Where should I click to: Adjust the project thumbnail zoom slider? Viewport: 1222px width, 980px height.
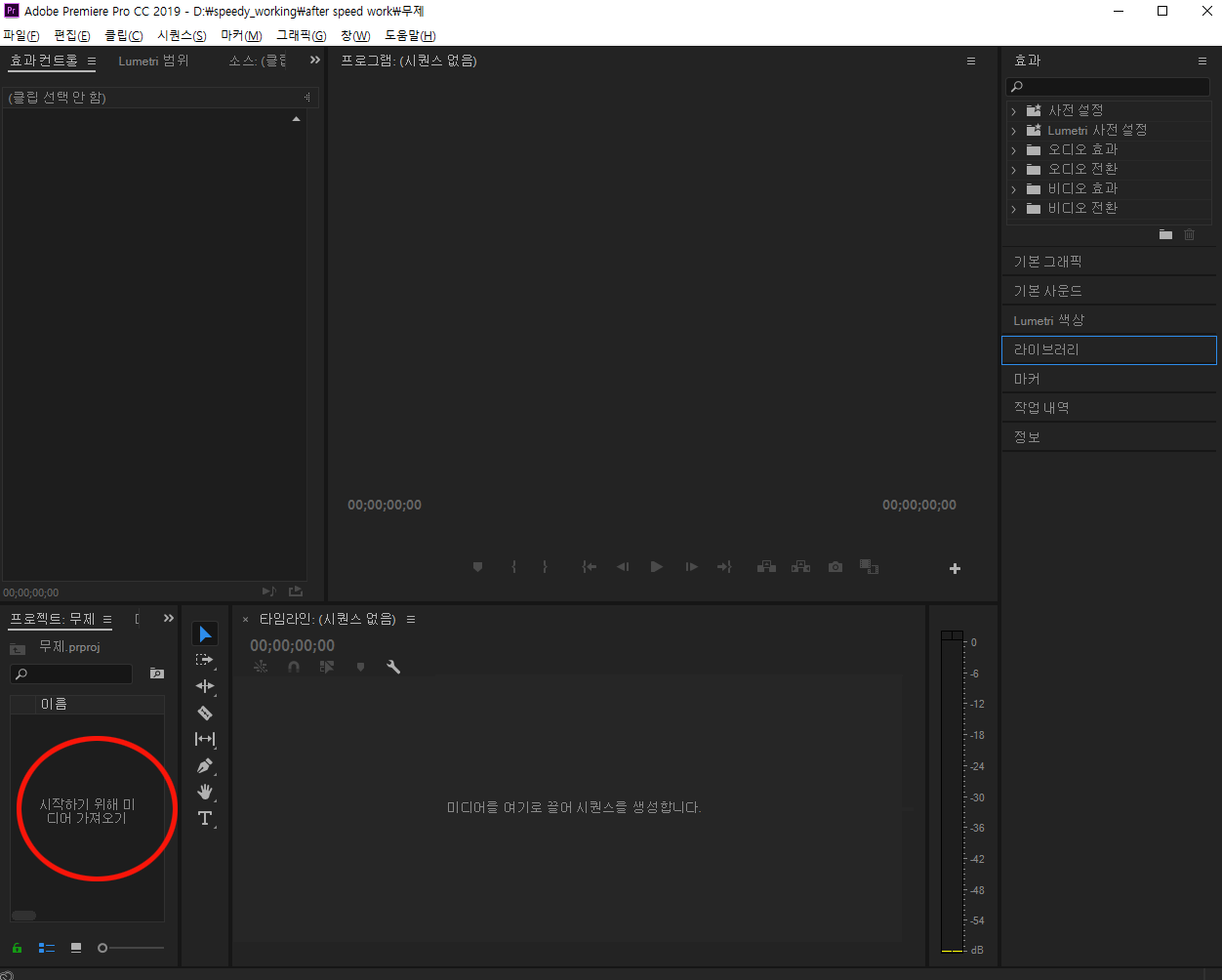[131, 948]
